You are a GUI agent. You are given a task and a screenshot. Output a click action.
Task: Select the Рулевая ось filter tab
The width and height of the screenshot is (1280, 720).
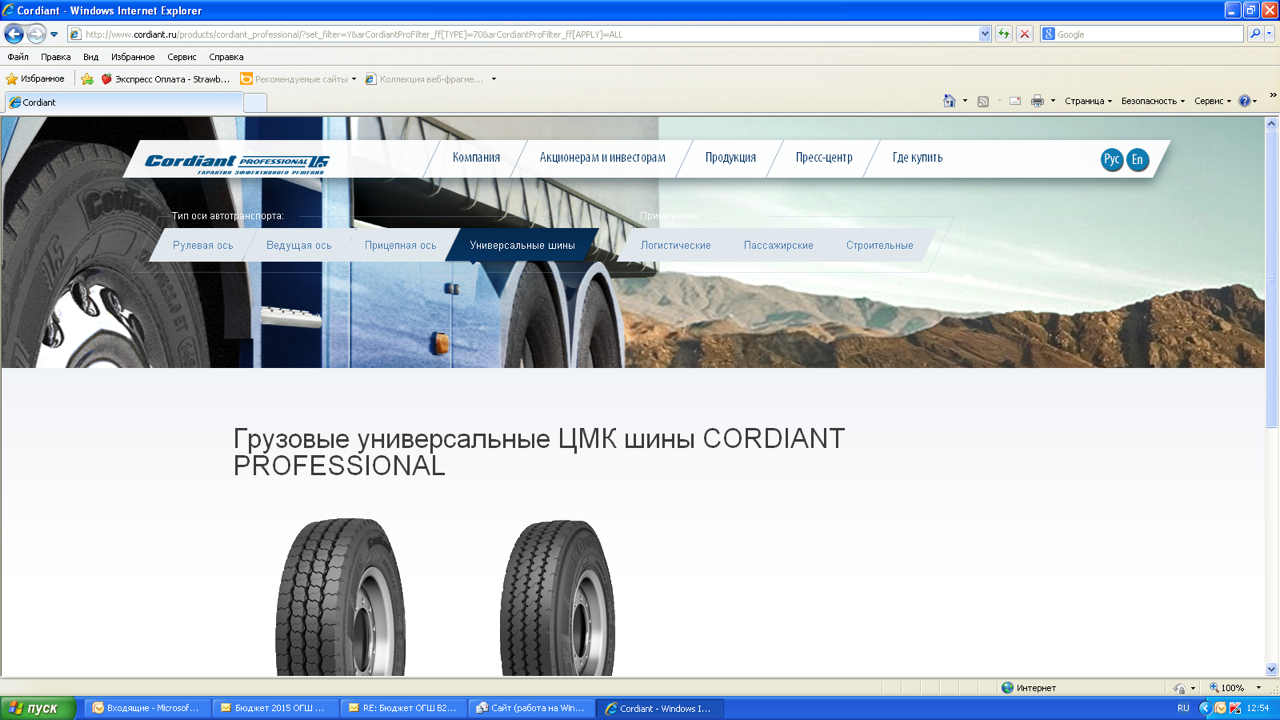pos(203,245)
